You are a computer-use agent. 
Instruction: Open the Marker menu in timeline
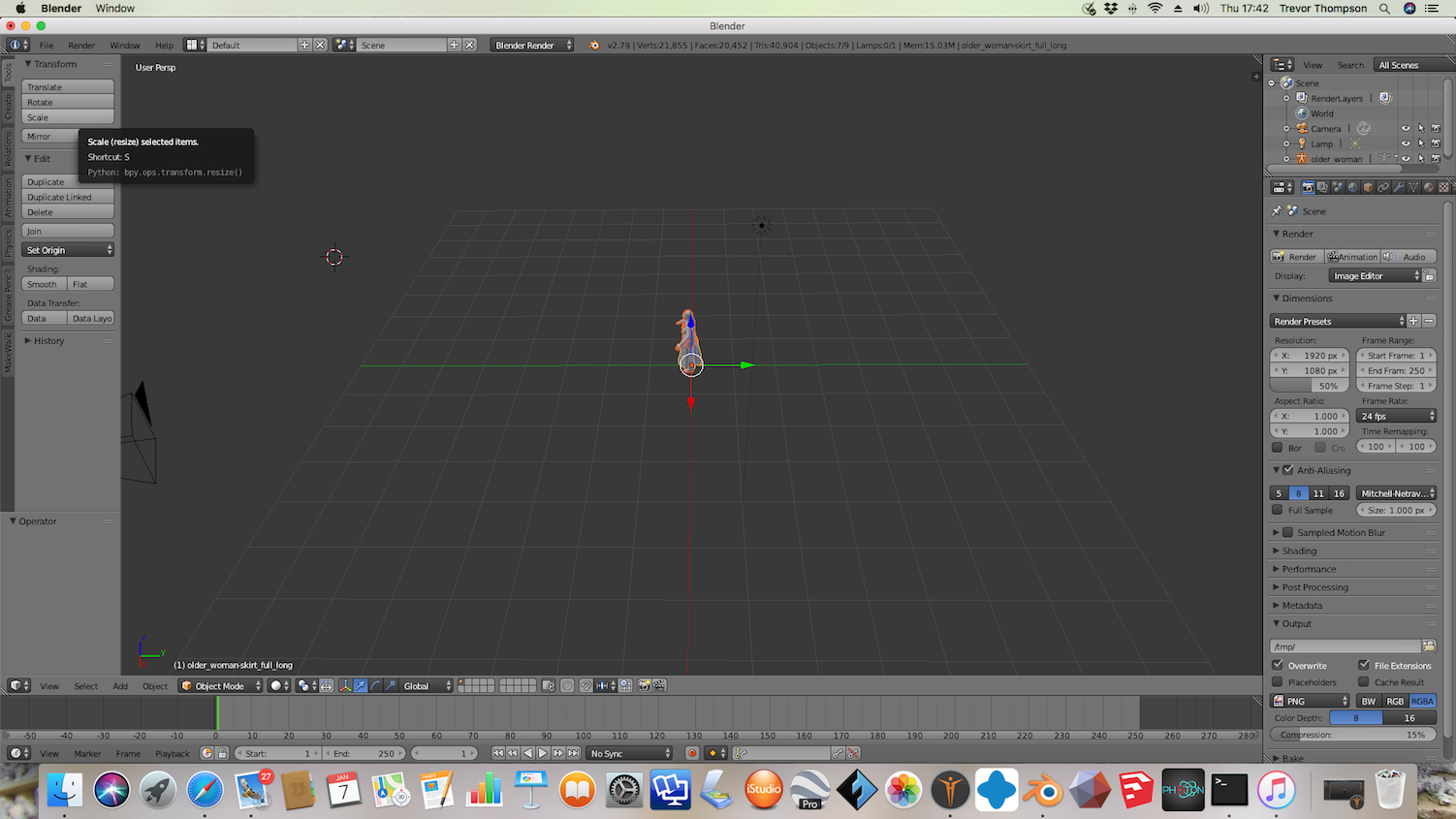87,753
